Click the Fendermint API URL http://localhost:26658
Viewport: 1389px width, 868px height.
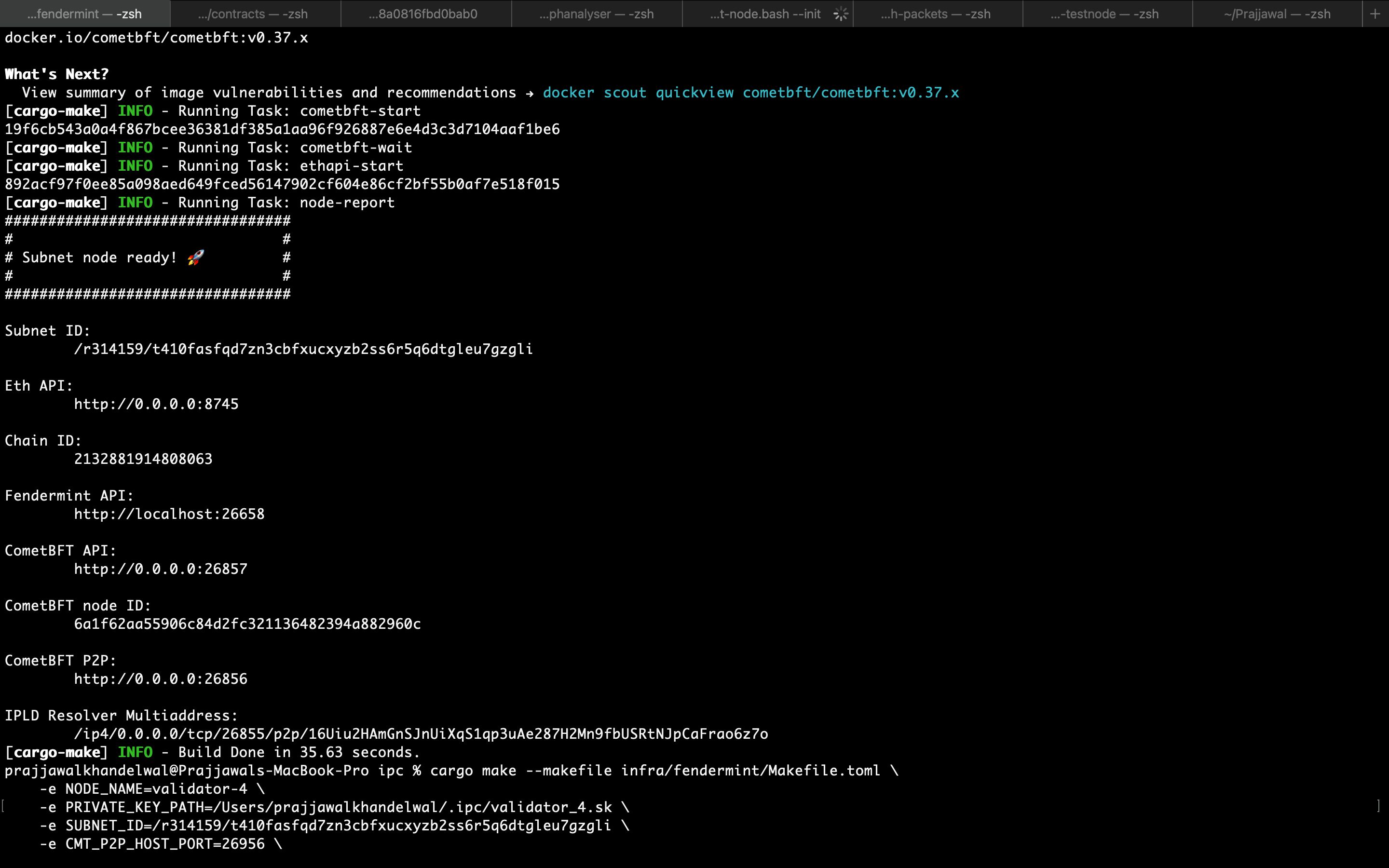point(169,514)
